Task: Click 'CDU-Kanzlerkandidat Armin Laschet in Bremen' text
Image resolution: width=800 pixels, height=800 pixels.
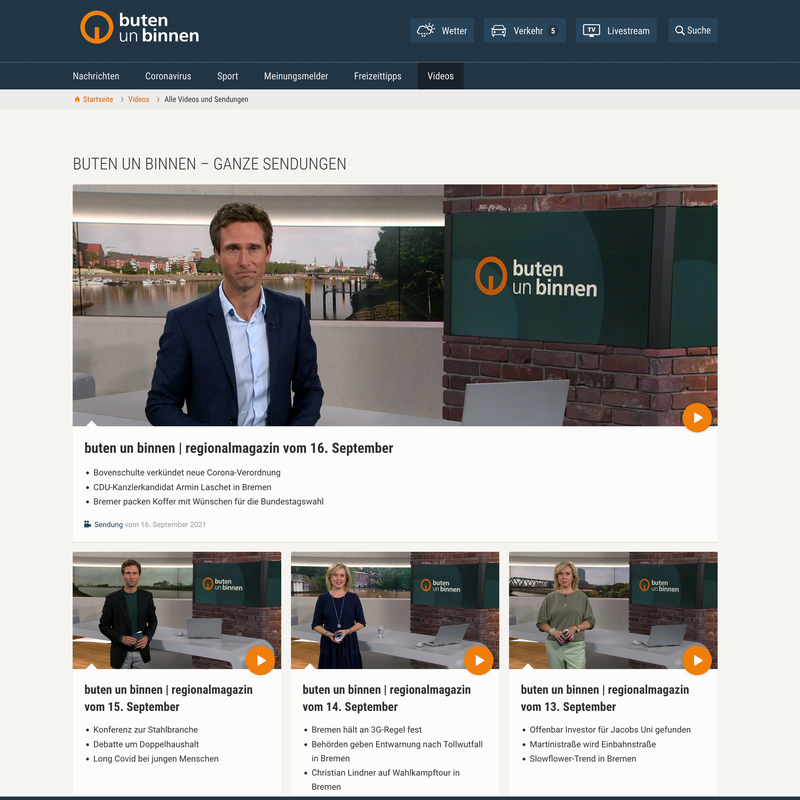Action: (x=182, y=487)
